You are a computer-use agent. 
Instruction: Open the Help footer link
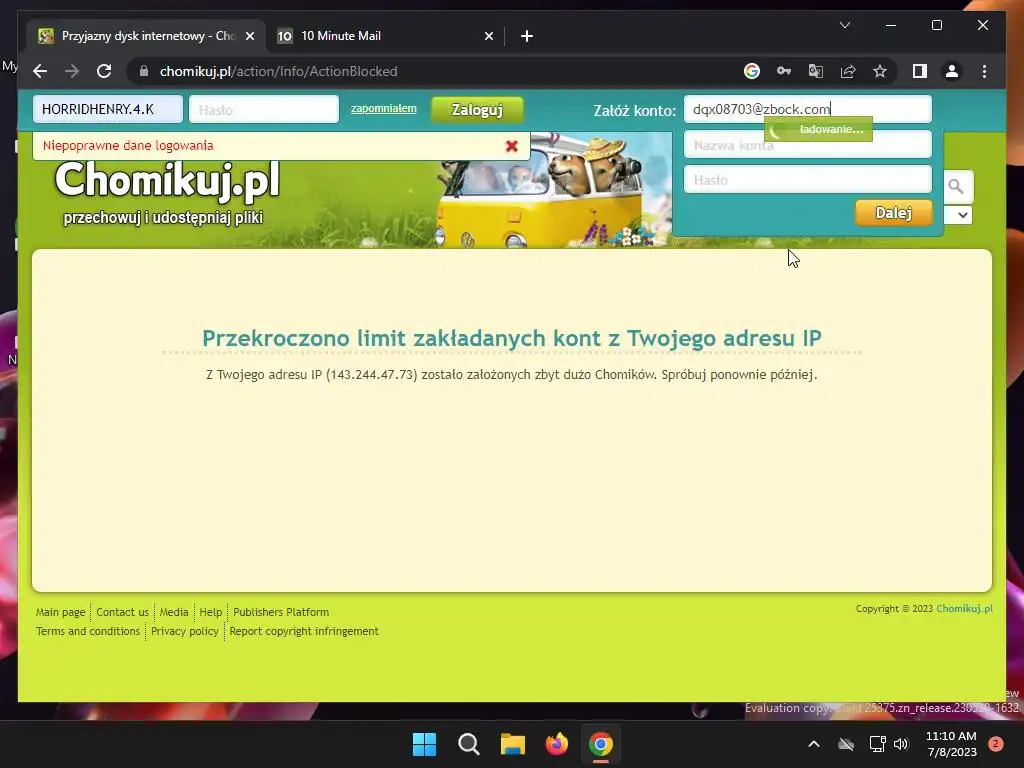[210, 612]
